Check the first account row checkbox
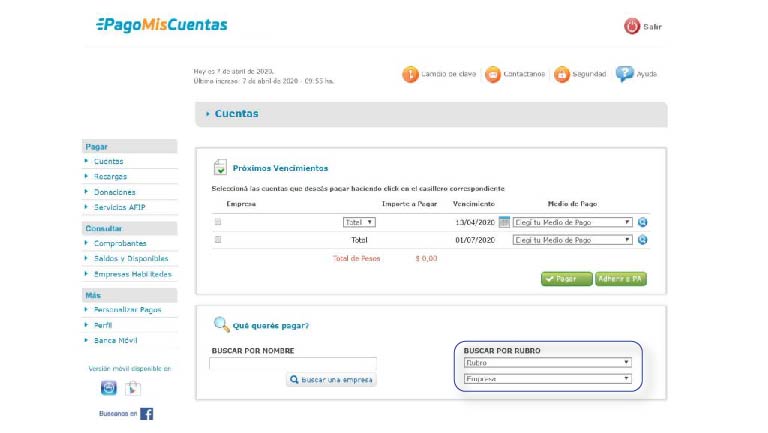The height and width of the screenshot is (433, 768). (218, 222)
